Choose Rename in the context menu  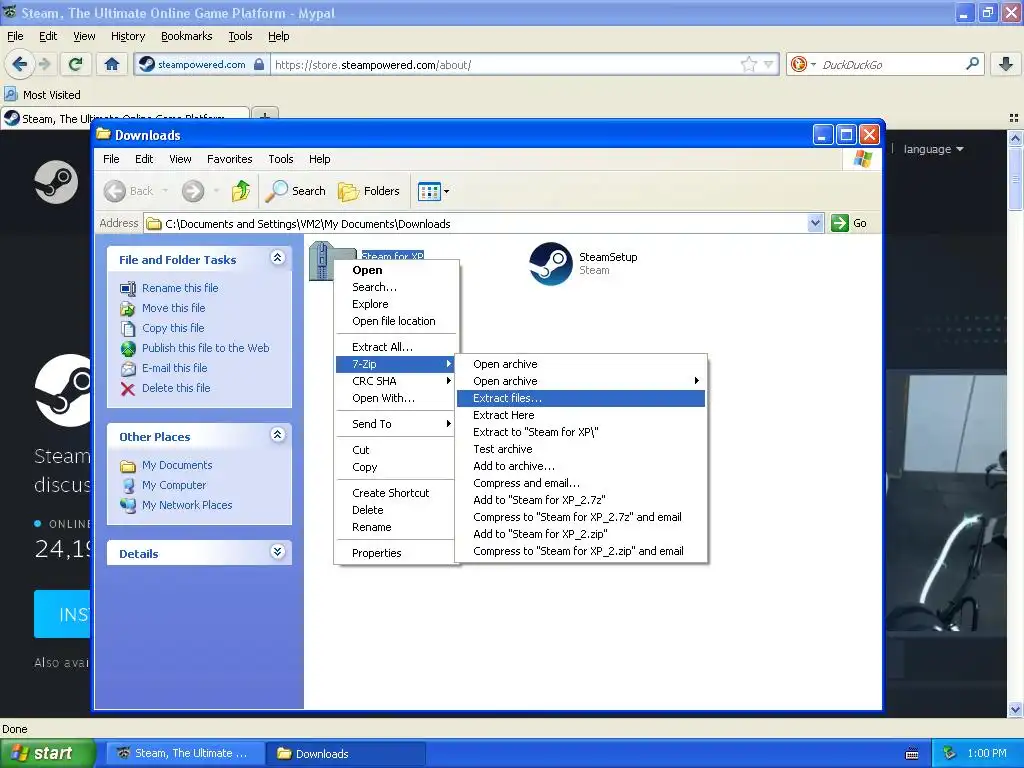point(396,527)
